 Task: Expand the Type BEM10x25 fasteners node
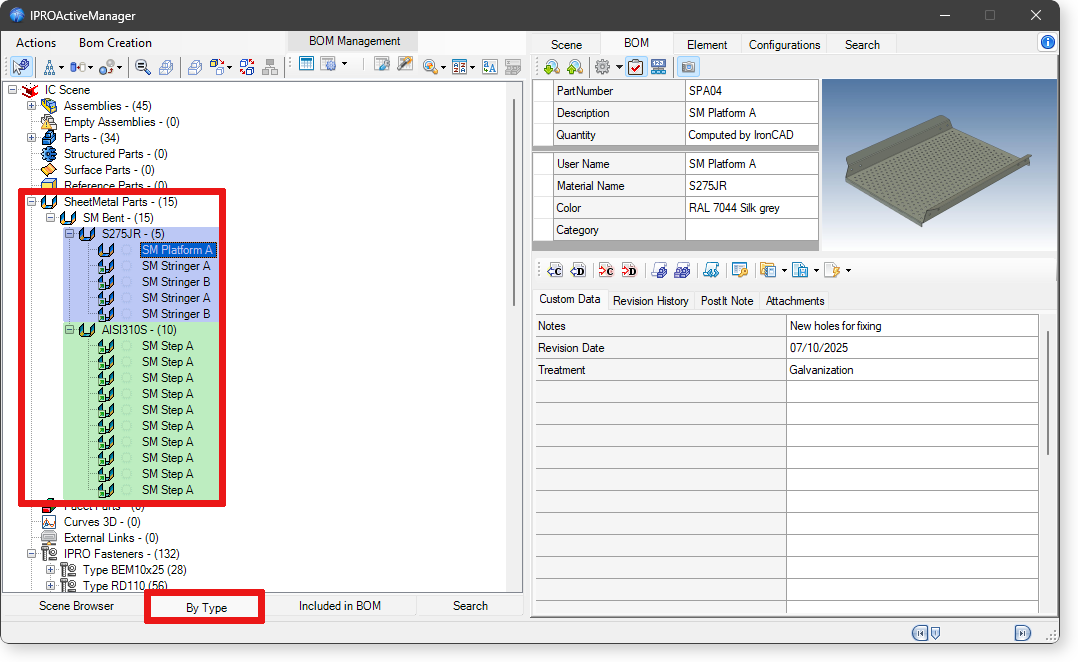(x=51, y=570)
